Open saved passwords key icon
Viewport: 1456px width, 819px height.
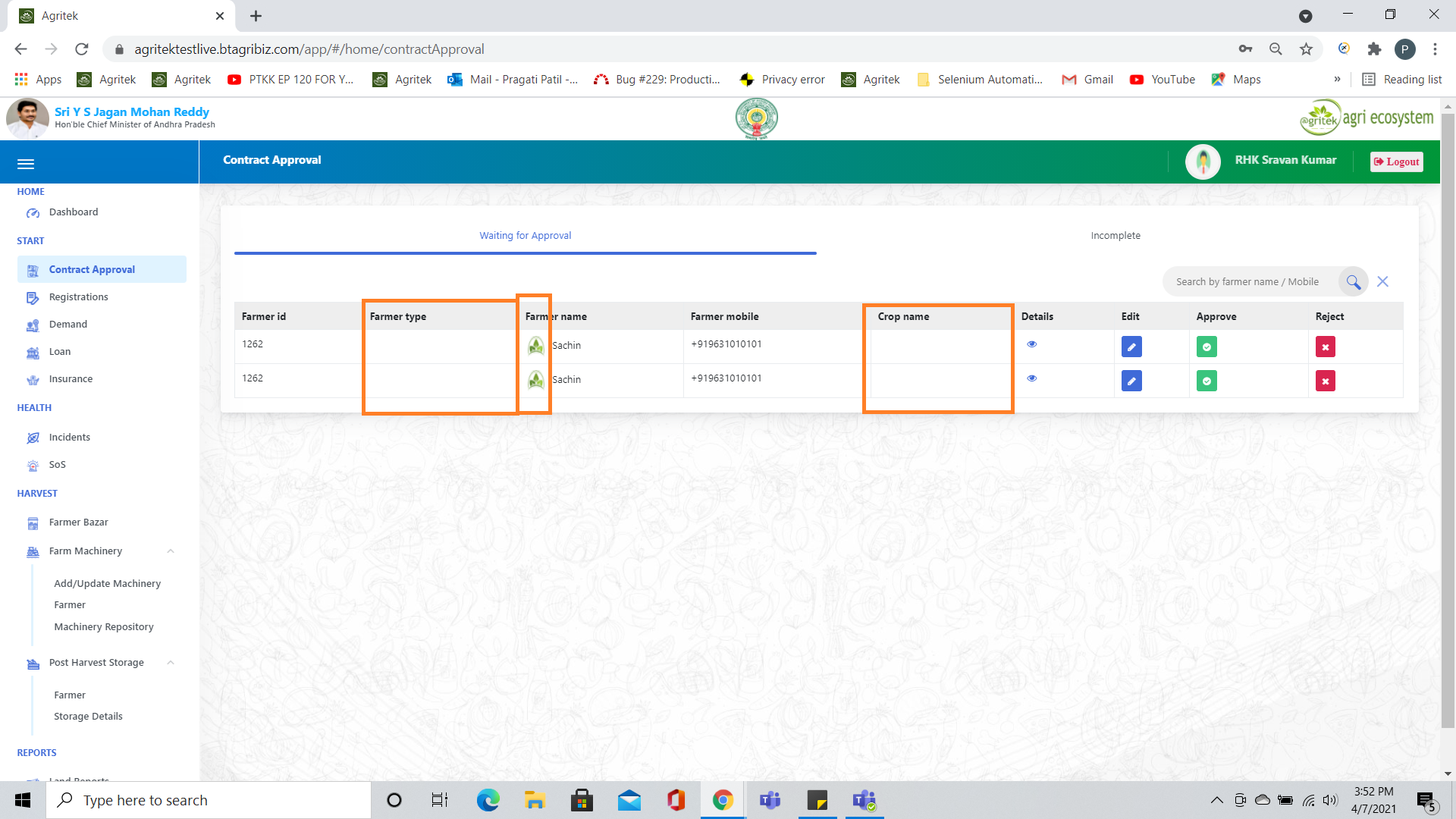(1245, 49)
